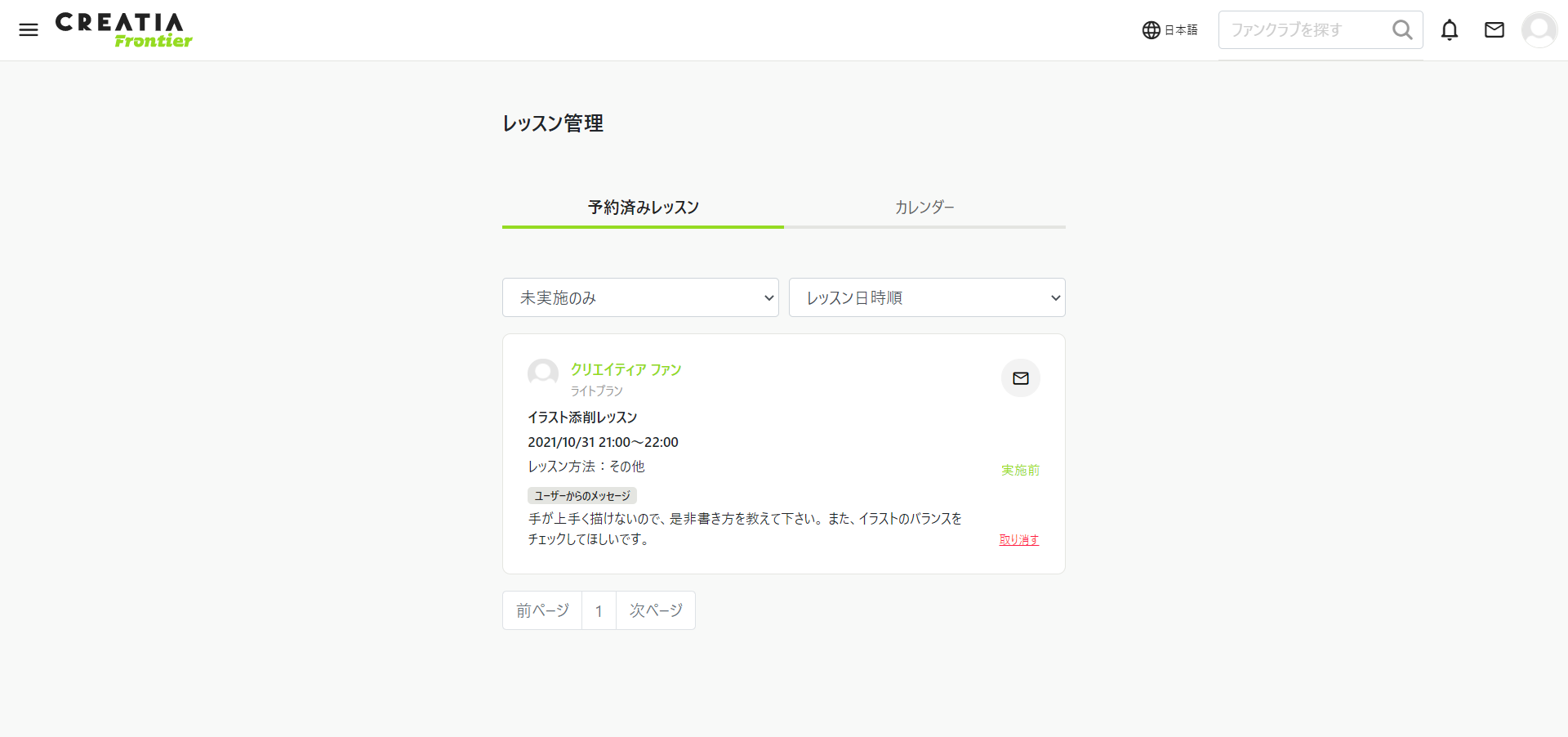Image resolution: width=1568 pixels, height=737 pixels.
Task: Switch to the カレンダー tab
Action: pyautogui.click(x=924, y=207)
